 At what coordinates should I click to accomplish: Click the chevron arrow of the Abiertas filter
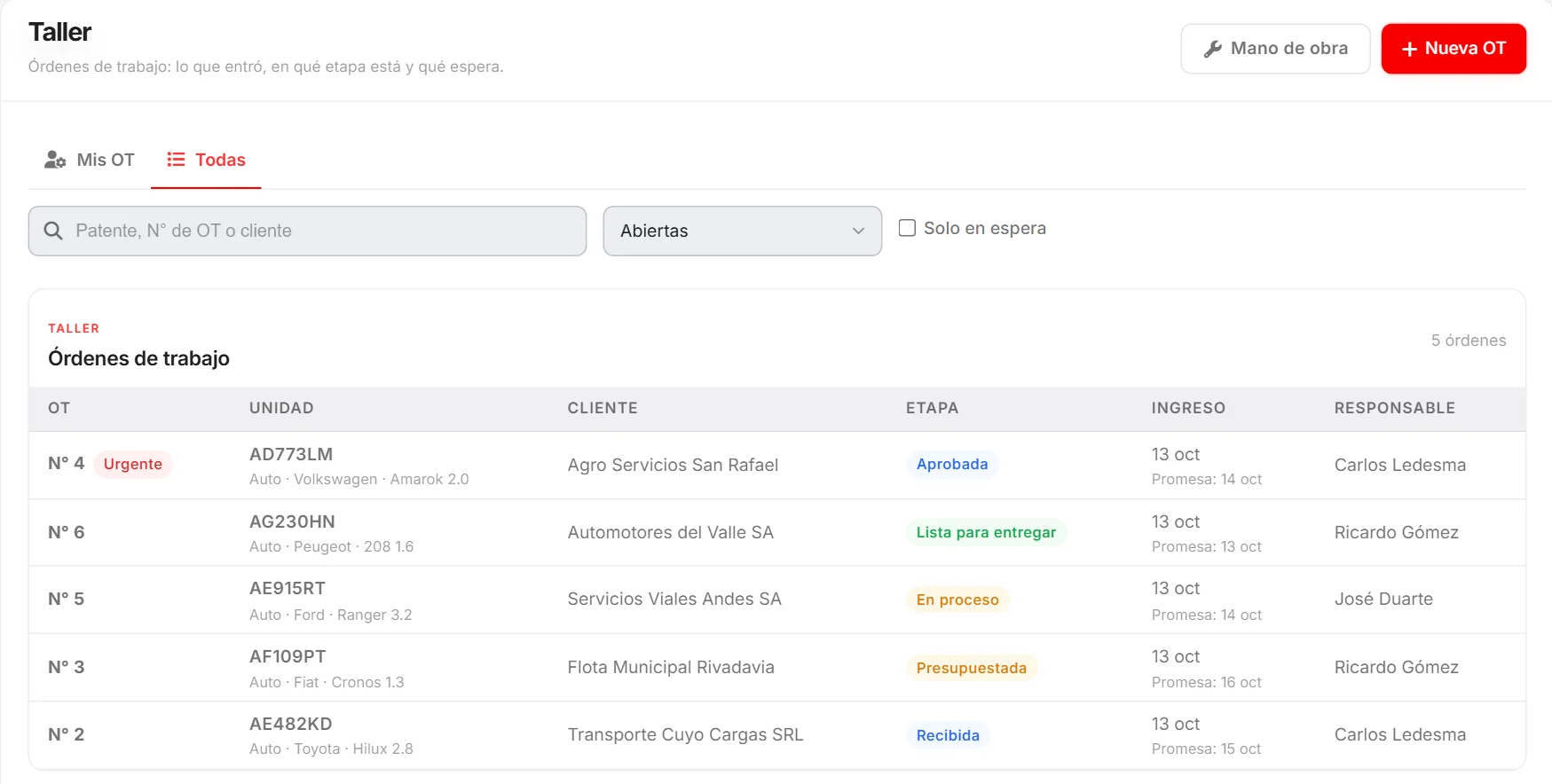point(858,231)
